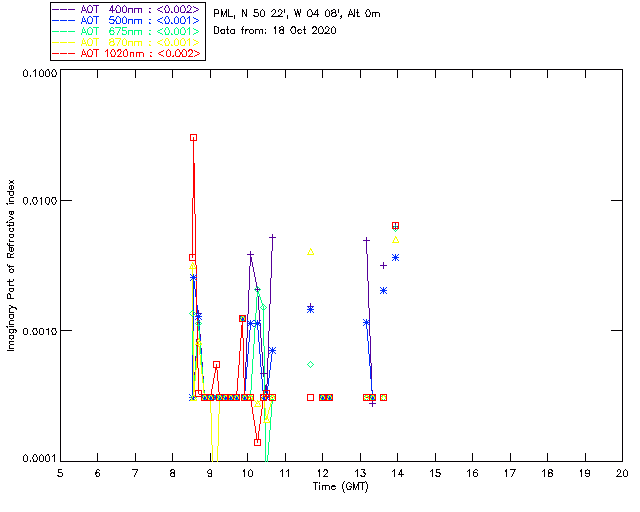Viewport: 640px width, 512px height.
Task: Click the blue asterisk marker at 14 hours
Action: 395,258
